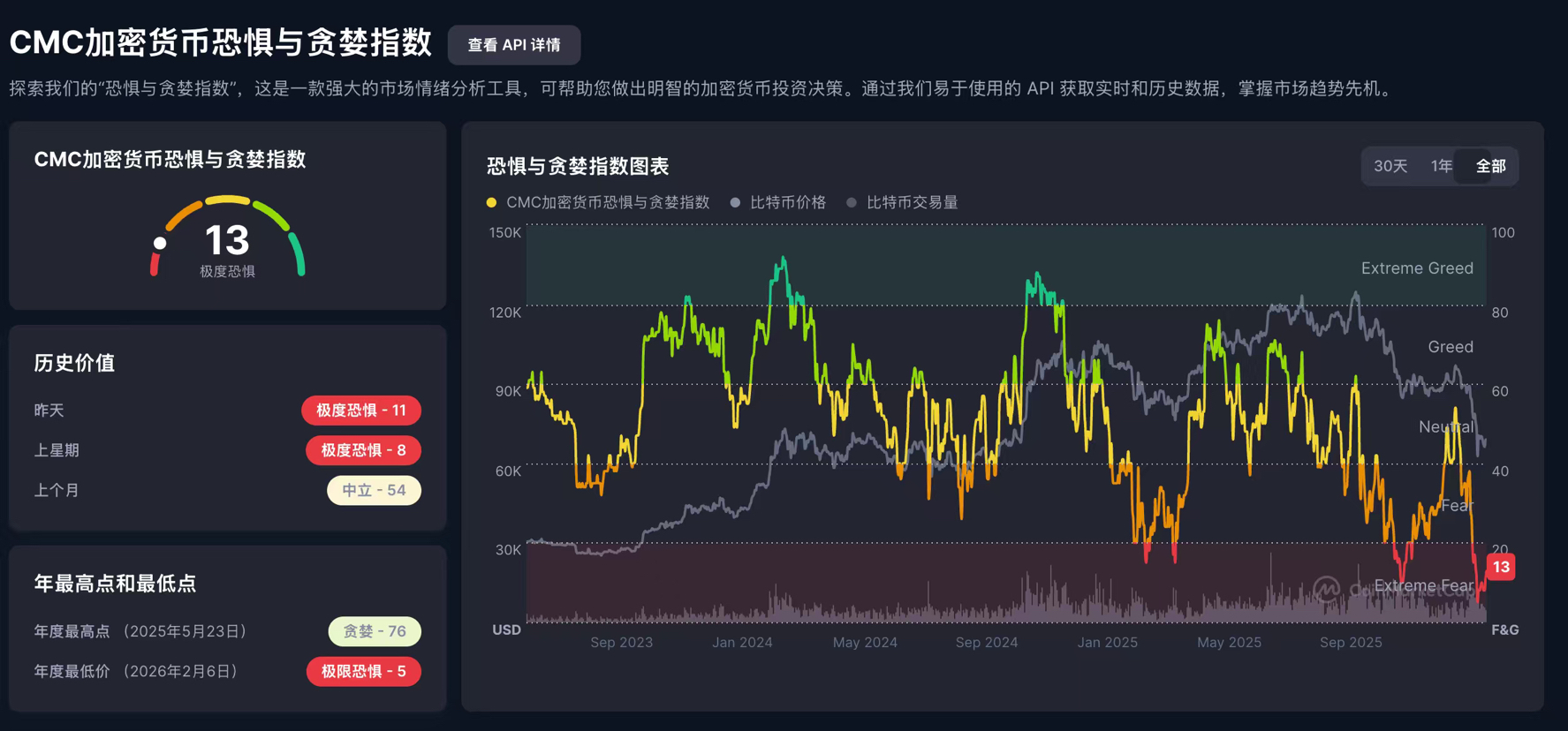
Task: Click the 极度恐惧 - 11 badge for 昨天
Action: [361, 411]
